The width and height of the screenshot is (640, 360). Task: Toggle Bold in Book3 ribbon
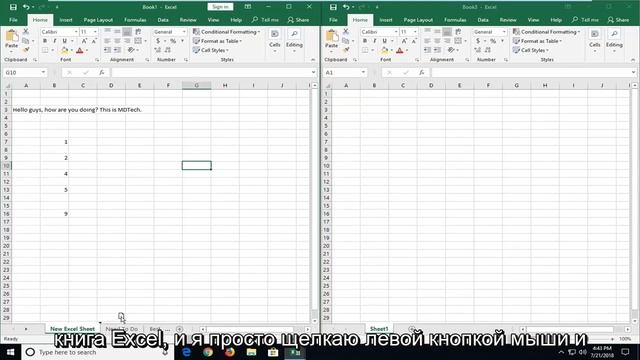pos(365,41)
